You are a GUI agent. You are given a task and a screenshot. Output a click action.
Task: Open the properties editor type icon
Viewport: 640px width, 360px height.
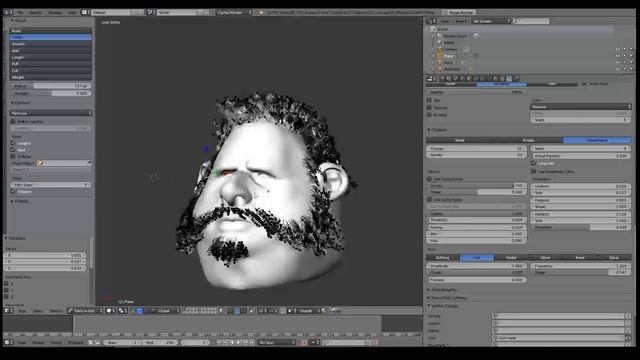(x=431, y=78)
